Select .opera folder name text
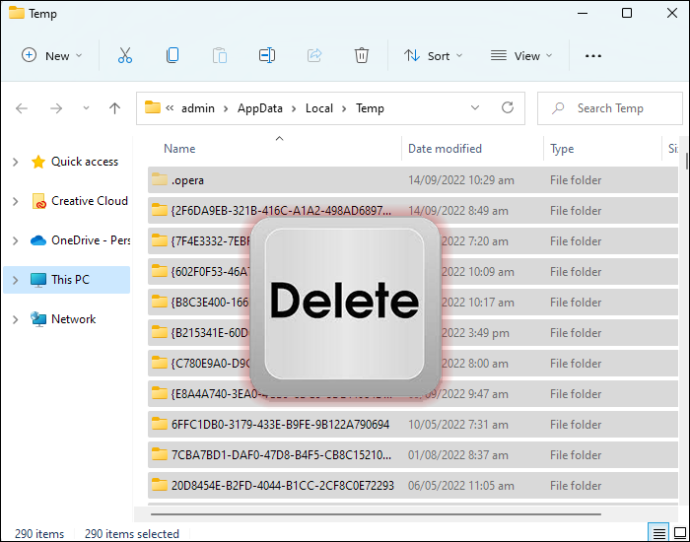The width and height of the screenshot is (690, 542). click(187, 180)
